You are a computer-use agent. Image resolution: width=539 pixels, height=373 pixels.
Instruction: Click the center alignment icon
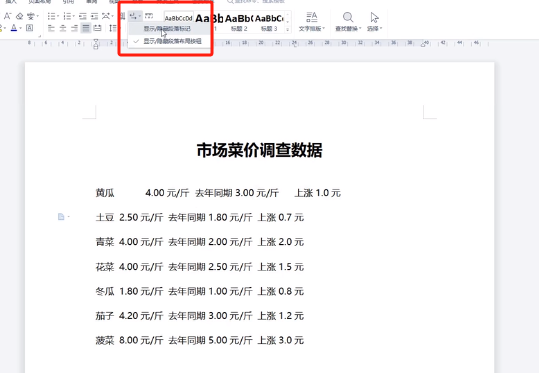pyautogui.click(x=63, y=28)
